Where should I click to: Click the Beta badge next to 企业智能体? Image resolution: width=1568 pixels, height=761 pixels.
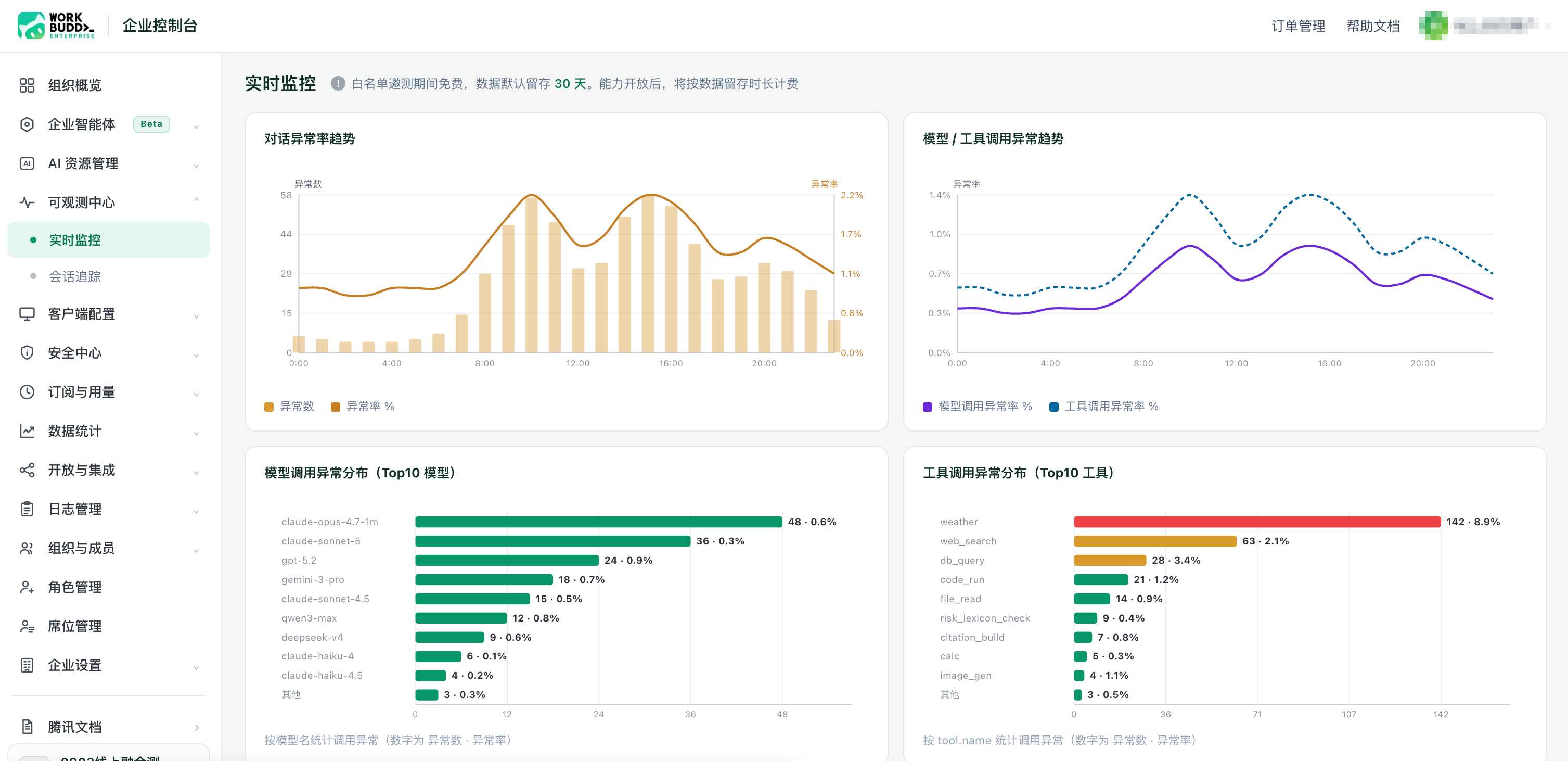pyautogui.click(x=151, y=124)
